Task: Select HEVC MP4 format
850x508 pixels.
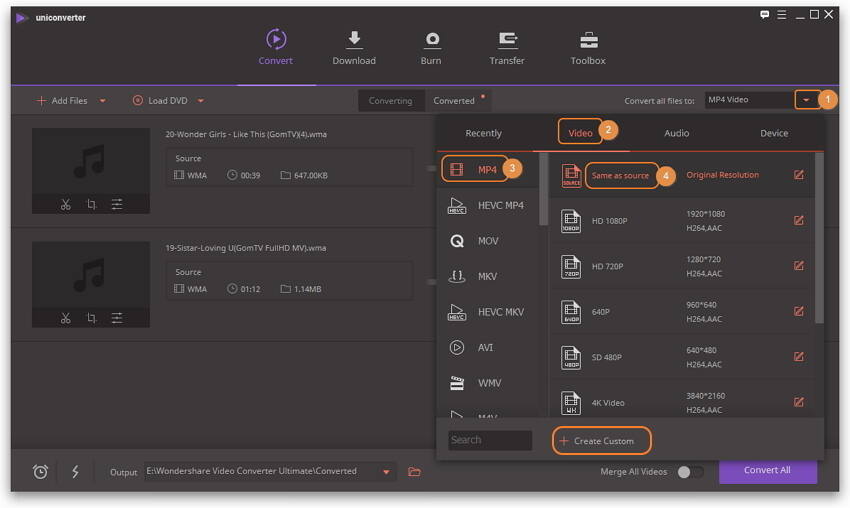Action: [x=487, y=205]
